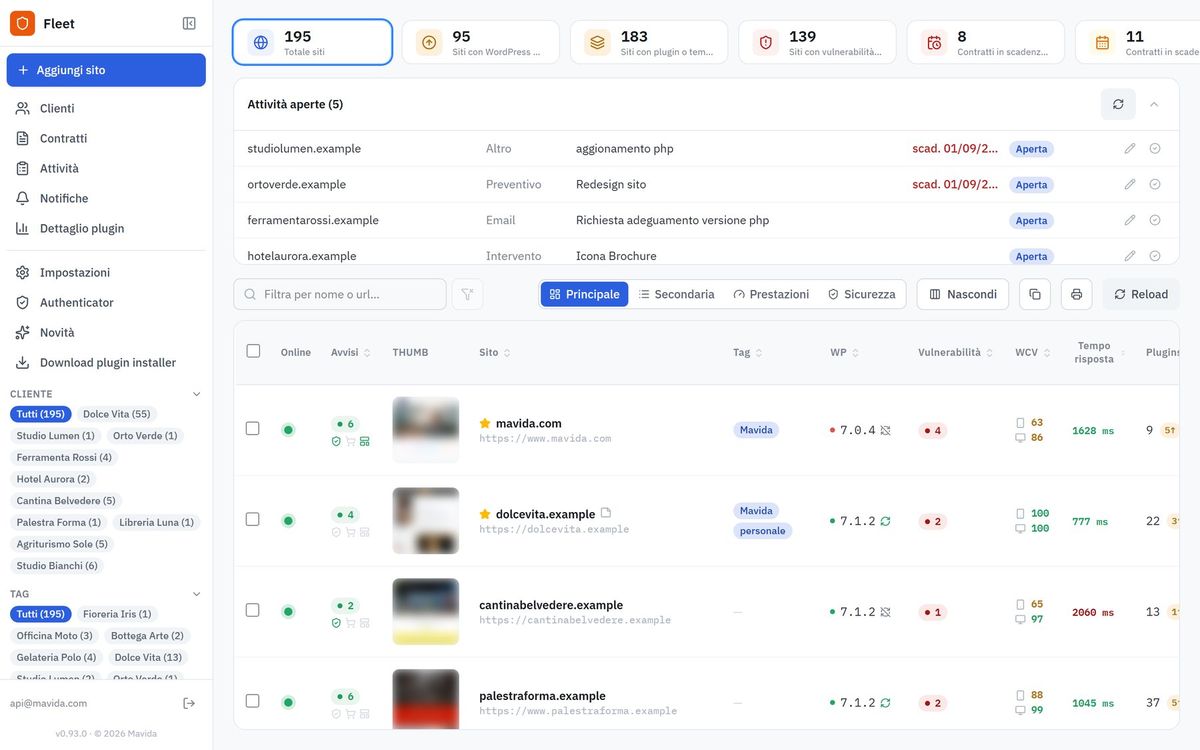Click note icon beside dolcevita.example
The width and height of the screenshot is (1200, 750).
click(x=606, y=513)
